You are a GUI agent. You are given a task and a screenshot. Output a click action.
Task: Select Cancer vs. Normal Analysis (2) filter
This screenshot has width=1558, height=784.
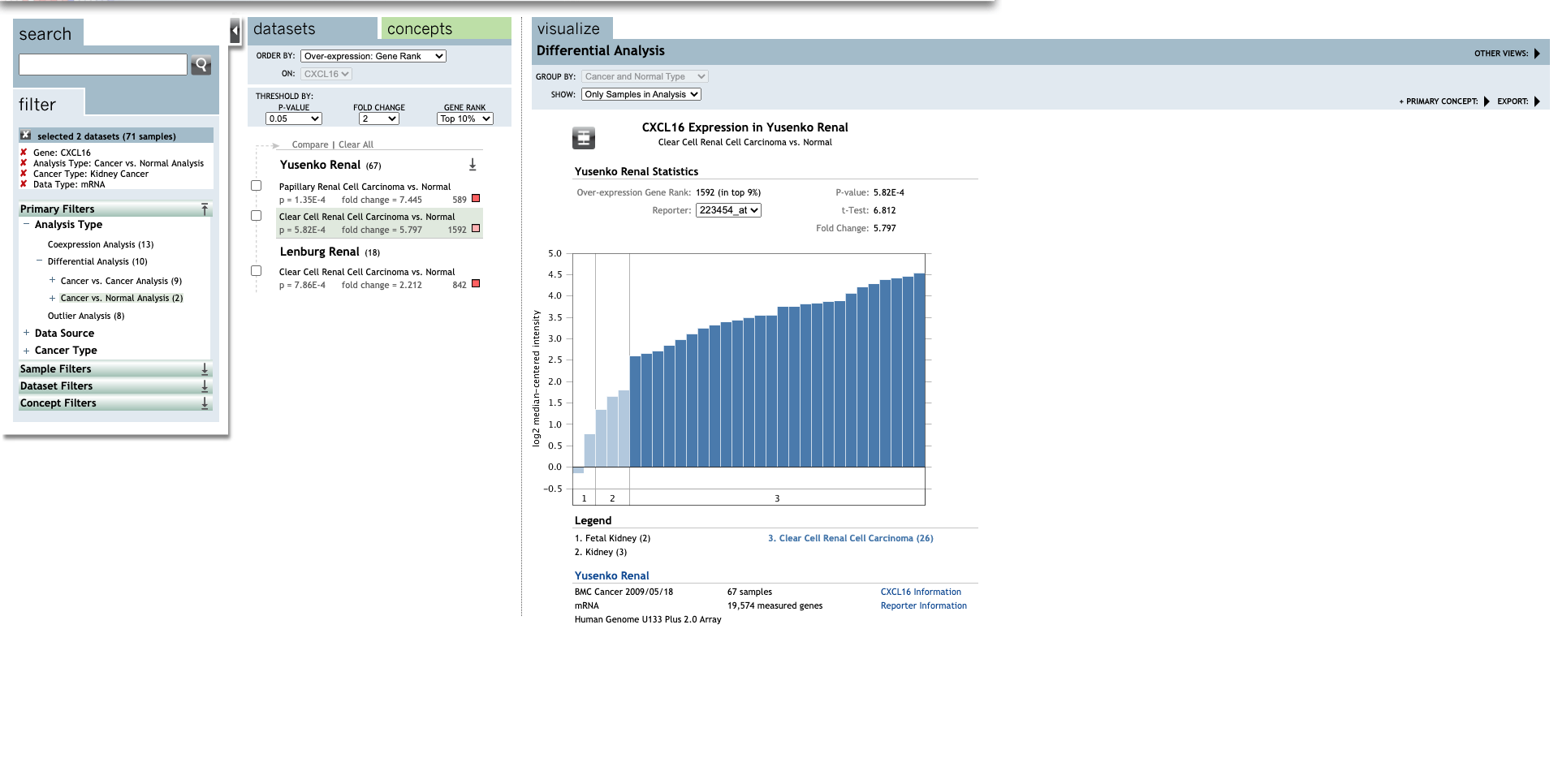pos(122,298)
